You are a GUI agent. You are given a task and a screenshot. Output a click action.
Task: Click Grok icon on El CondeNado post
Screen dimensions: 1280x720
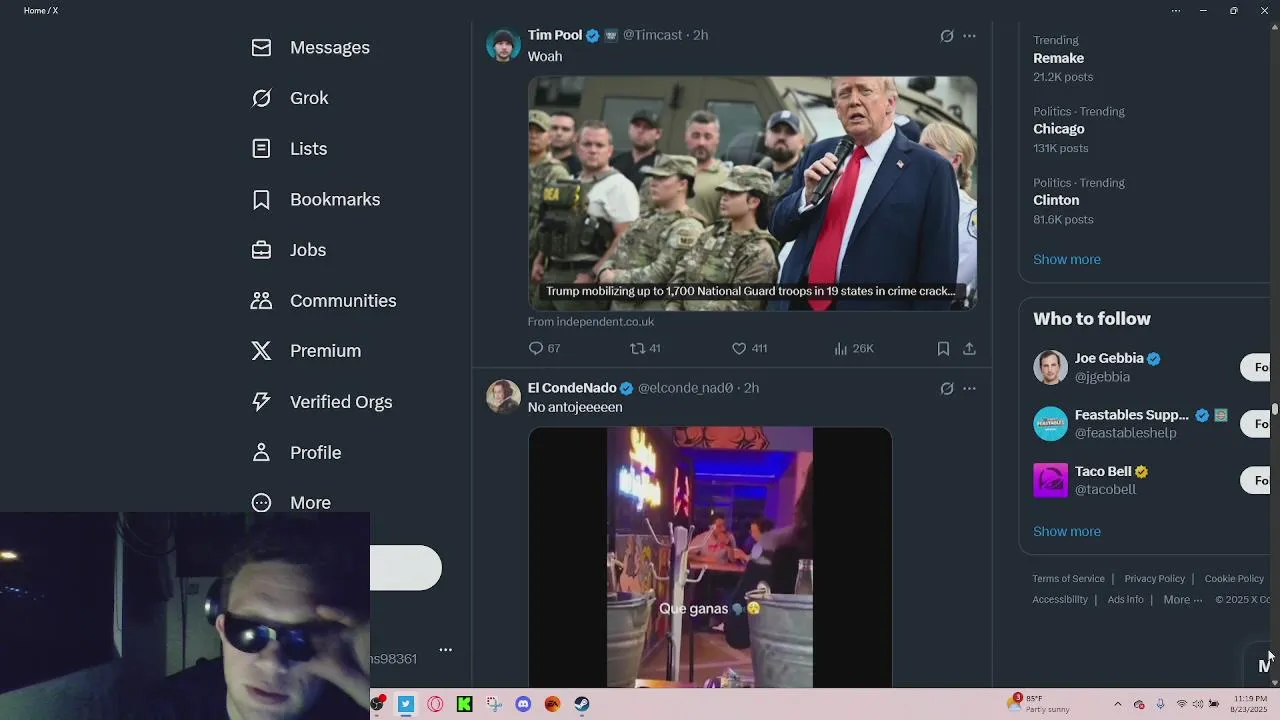(947, 388)
